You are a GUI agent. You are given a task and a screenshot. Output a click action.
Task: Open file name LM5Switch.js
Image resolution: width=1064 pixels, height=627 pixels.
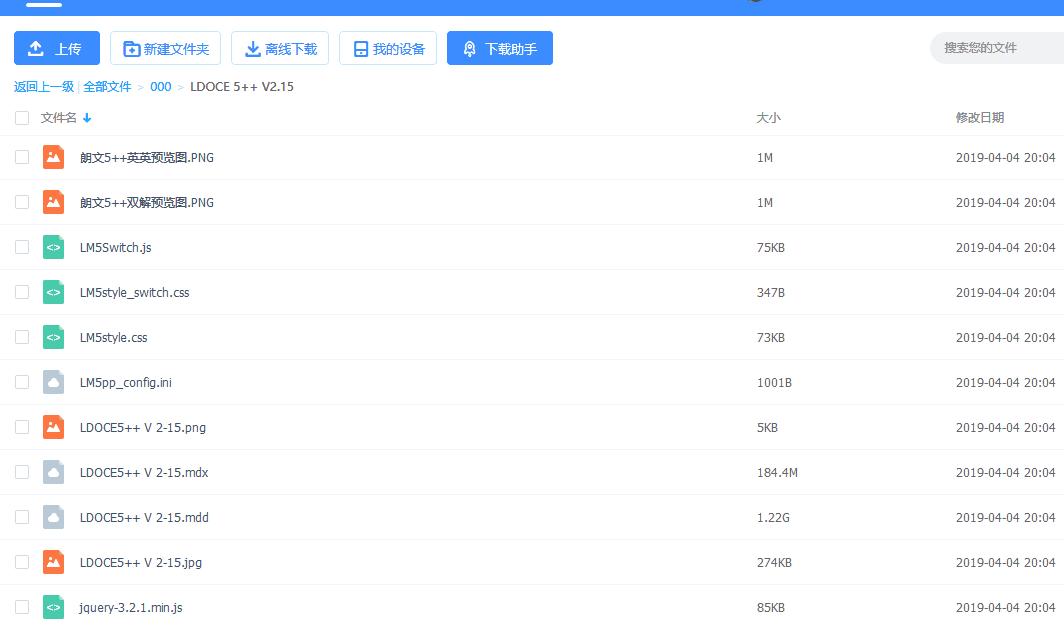[x=115, y=248]
